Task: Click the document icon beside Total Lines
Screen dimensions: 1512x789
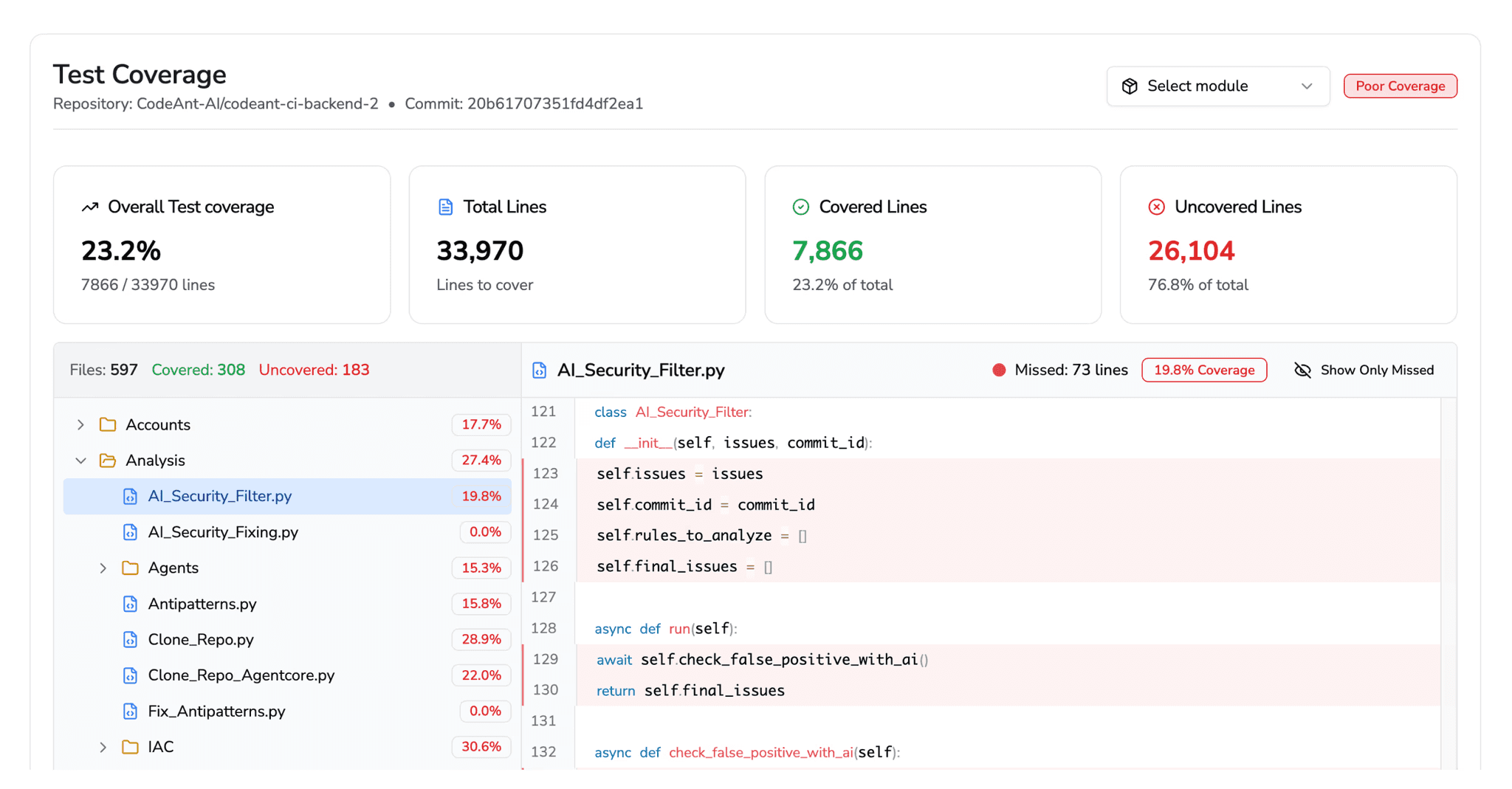Action: point(445,207)
